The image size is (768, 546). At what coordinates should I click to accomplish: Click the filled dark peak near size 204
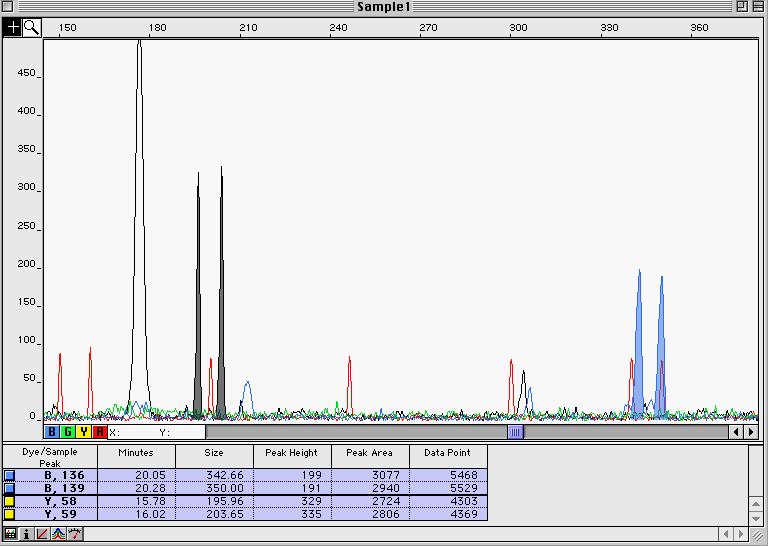(221, 343)
